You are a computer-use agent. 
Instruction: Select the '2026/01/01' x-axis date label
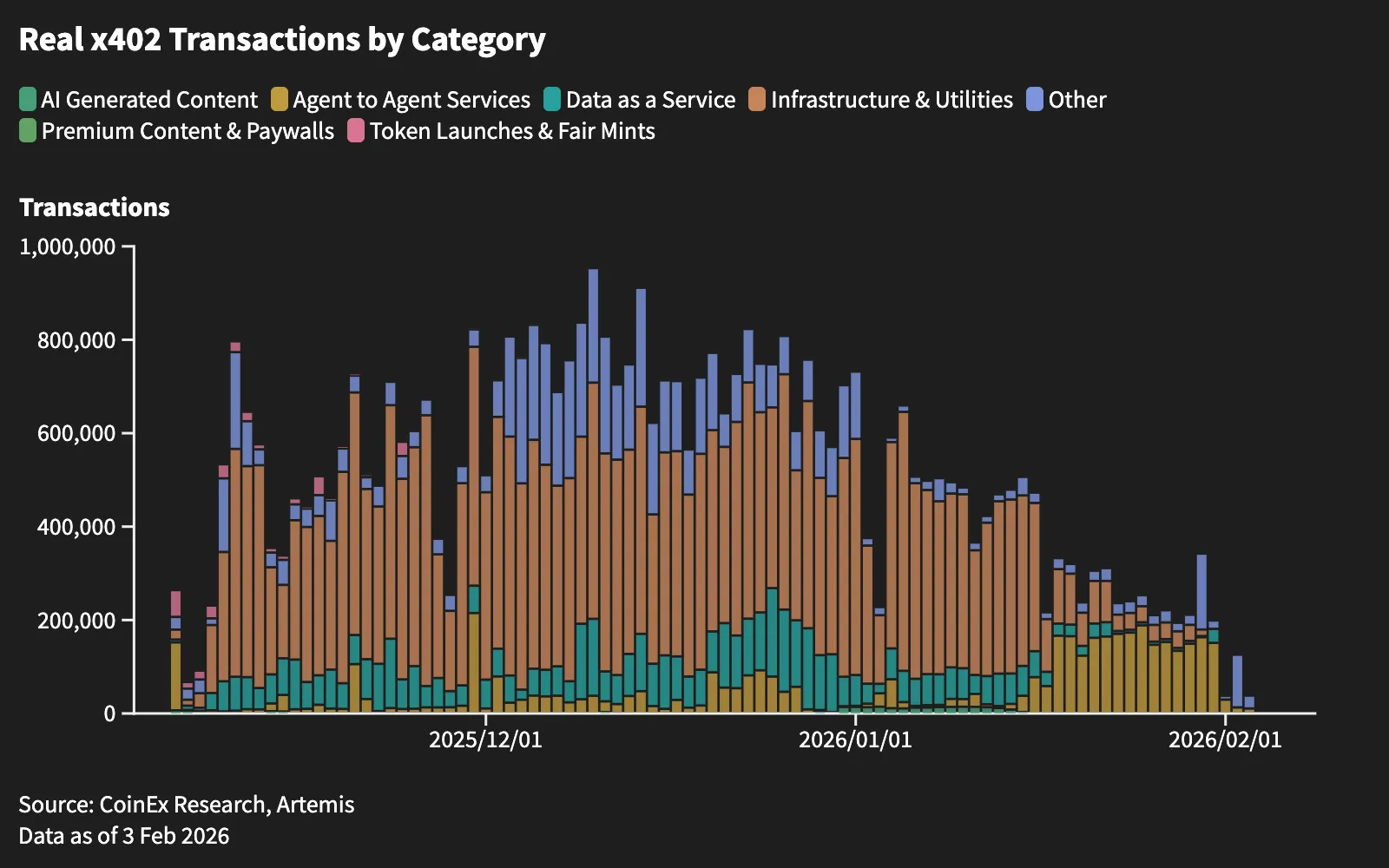[855, 740]
